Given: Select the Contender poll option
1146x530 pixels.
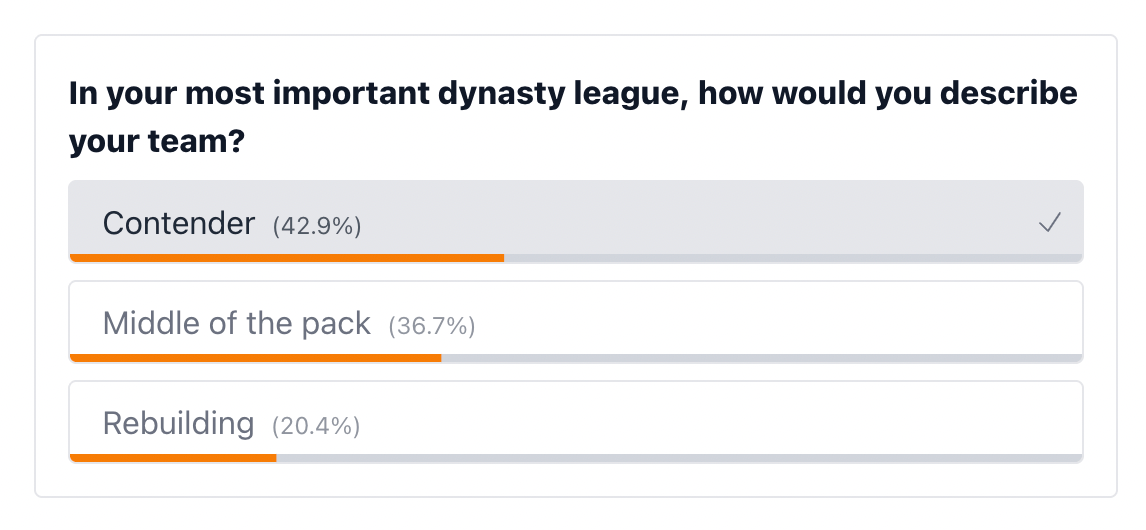Looking at the screenshot, I should point(576,222).
